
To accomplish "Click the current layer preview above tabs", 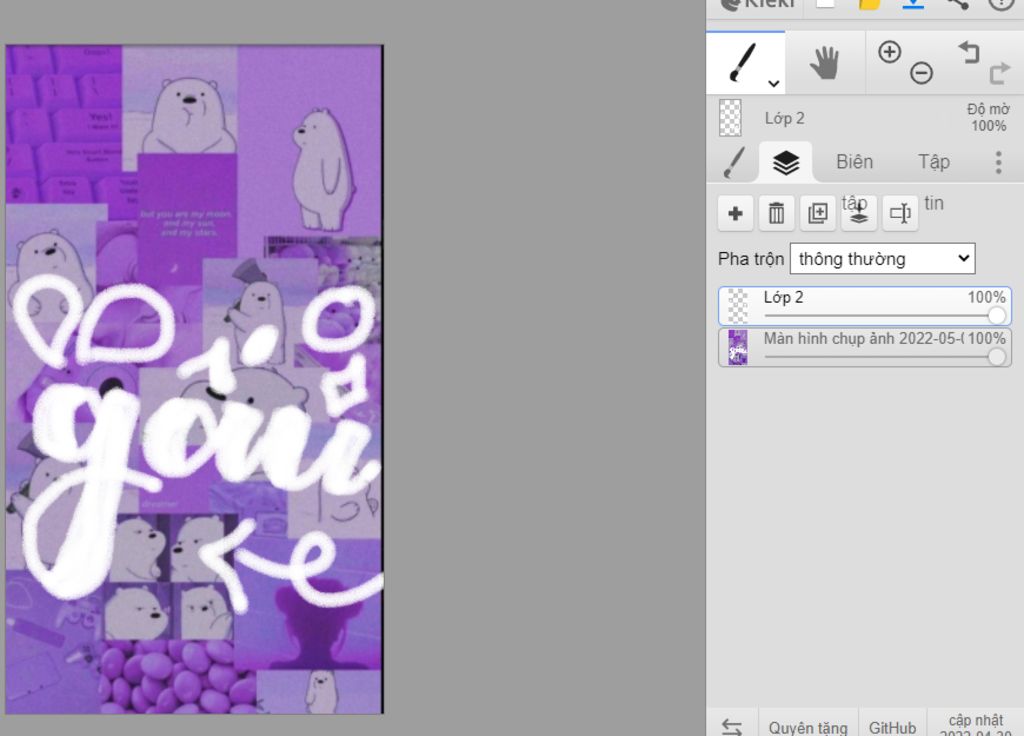I will (x=730, y=118).
